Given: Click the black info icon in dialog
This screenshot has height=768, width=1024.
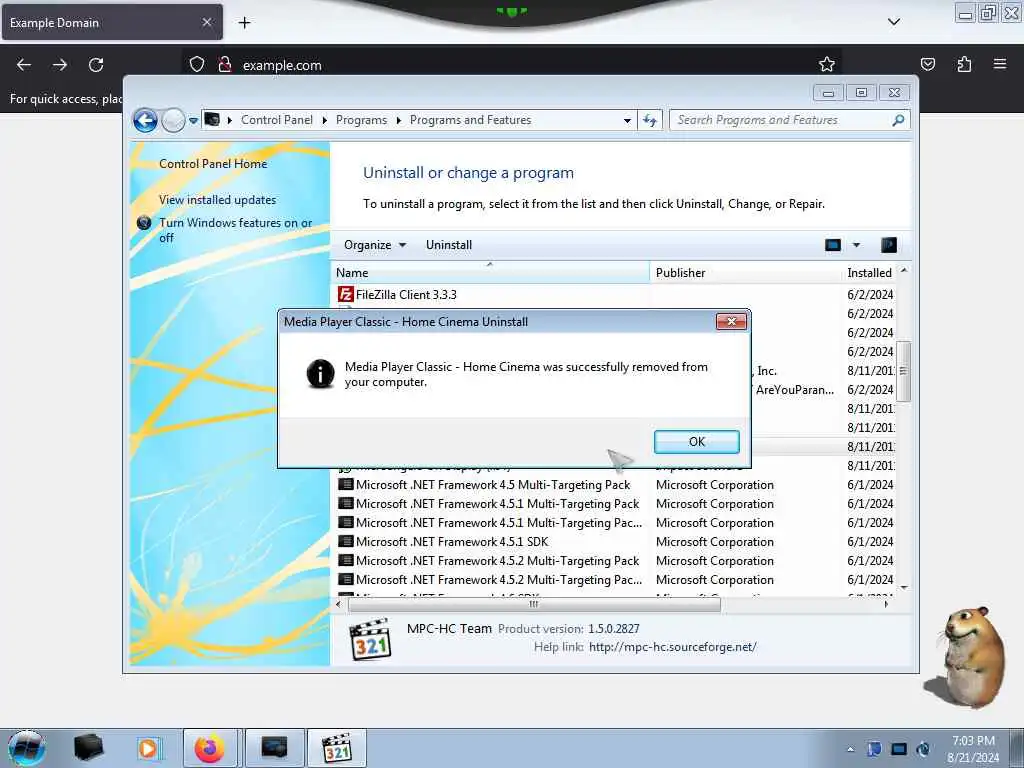Looking at the screenshot, I should point(320,374).
